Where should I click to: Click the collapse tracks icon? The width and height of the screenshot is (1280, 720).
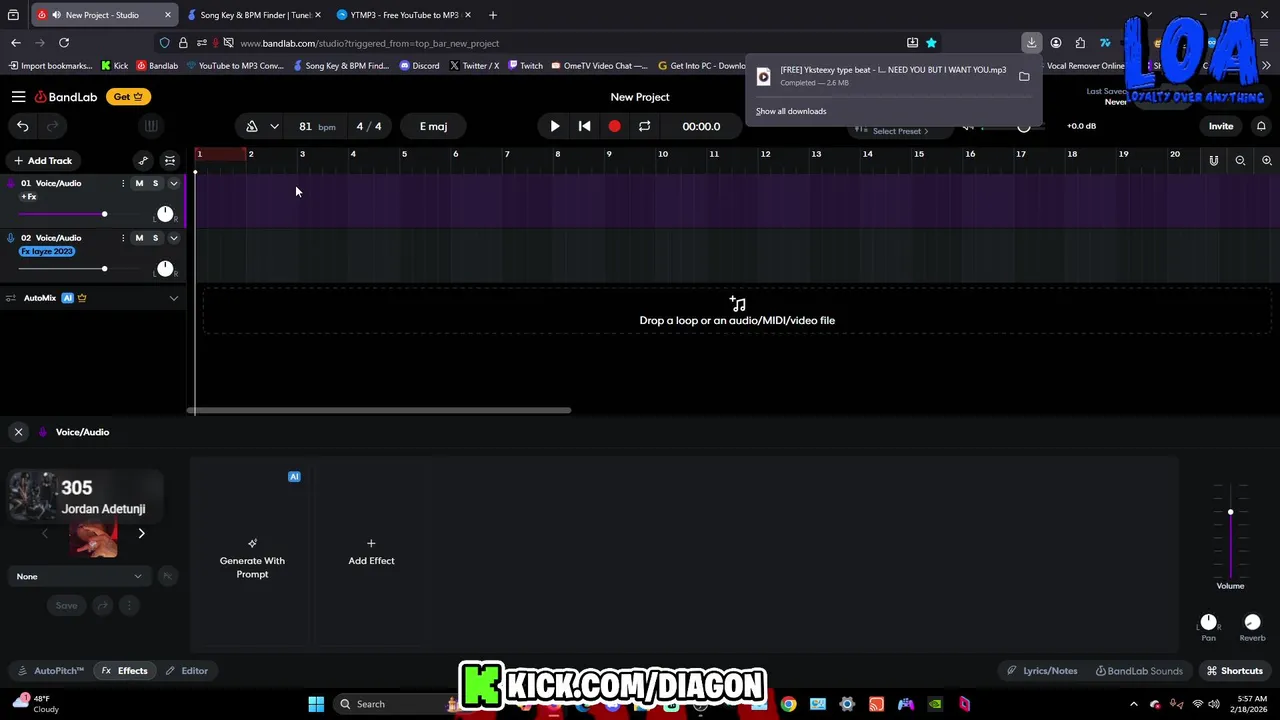(170, 160)
